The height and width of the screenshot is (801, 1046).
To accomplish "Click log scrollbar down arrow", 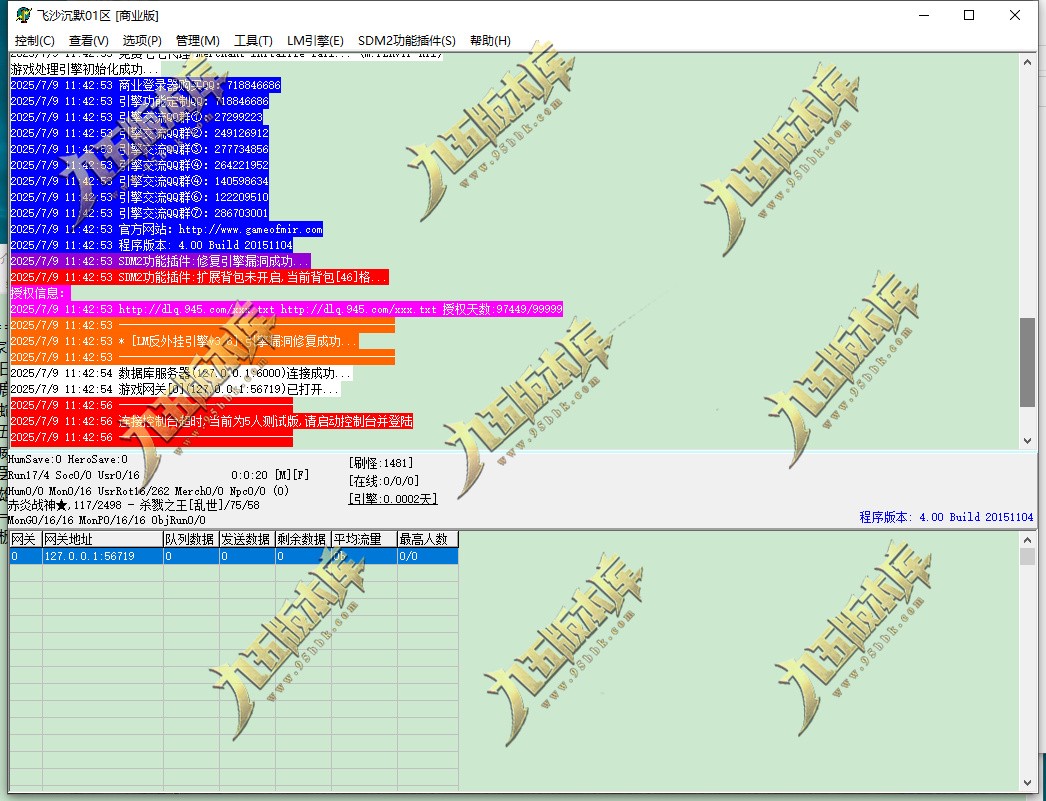I will pyautogui.click(x=1027, y=441).
